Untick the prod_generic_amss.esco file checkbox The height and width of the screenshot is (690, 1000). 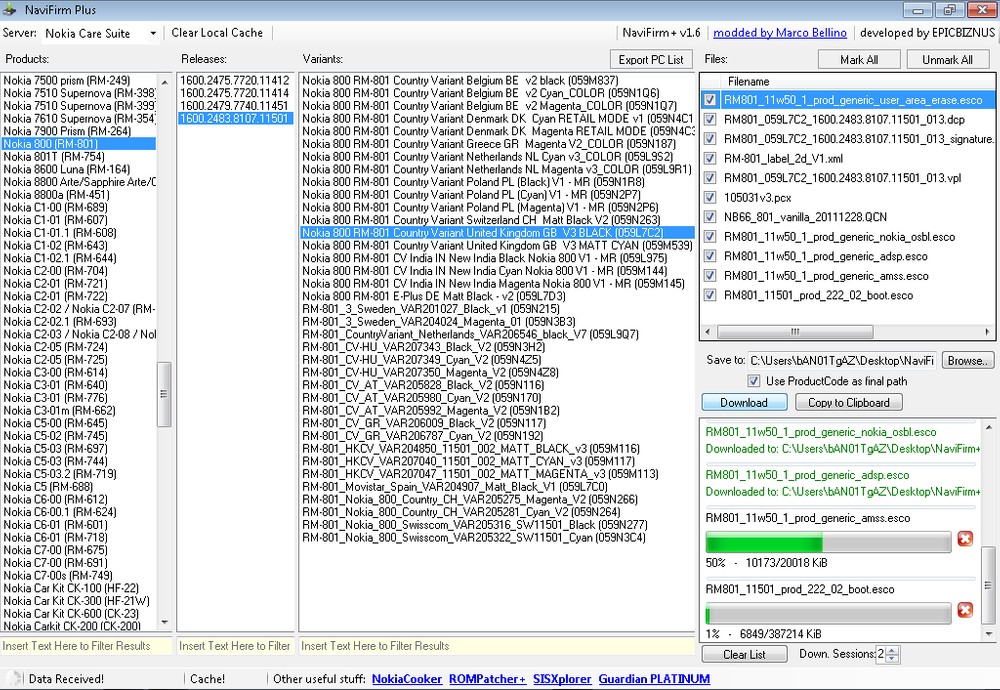click(709, 275)
